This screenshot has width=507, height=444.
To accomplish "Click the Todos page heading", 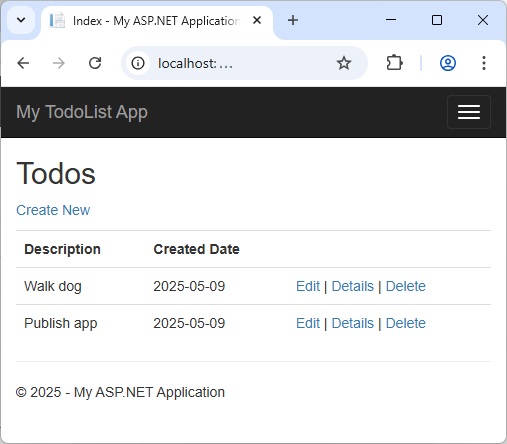I will pyautogui.click(x=56, y=173).
